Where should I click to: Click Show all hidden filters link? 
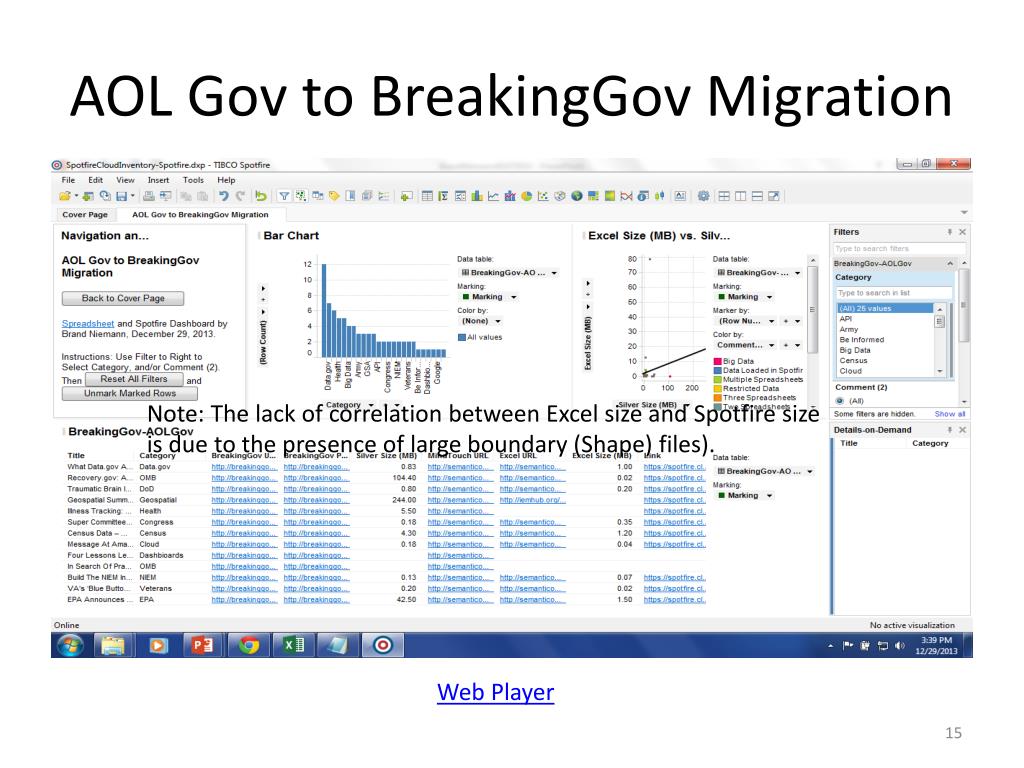(x=950, y=414)
